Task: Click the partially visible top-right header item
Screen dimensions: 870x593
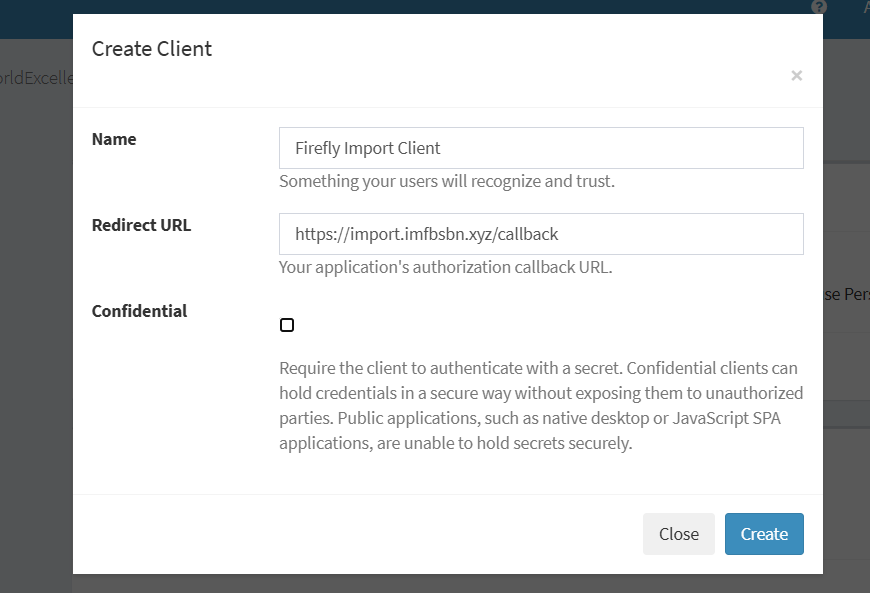Action: coord(865,7)
